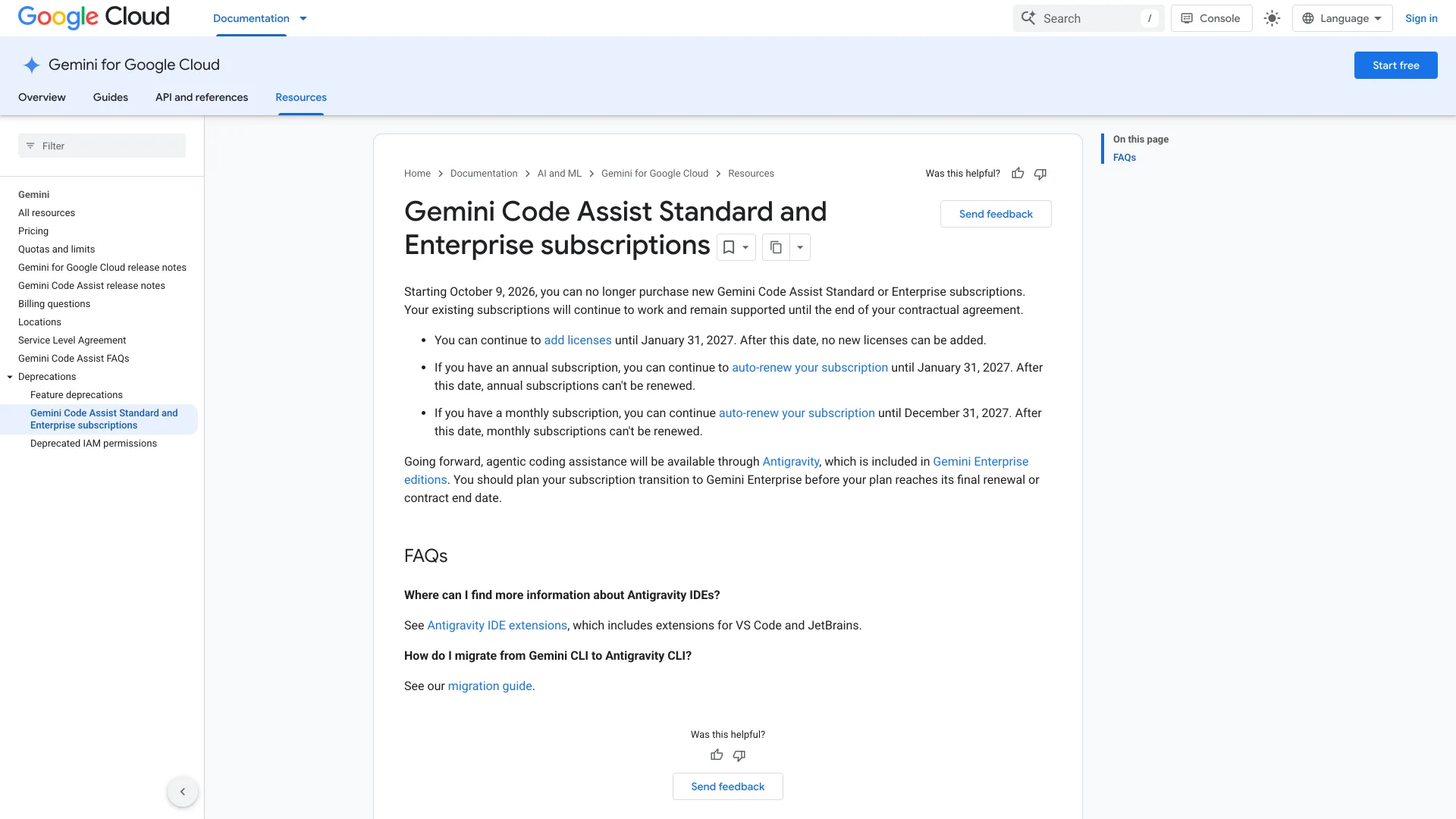Click bottom thumbs up icon

(x=717, y=755)
